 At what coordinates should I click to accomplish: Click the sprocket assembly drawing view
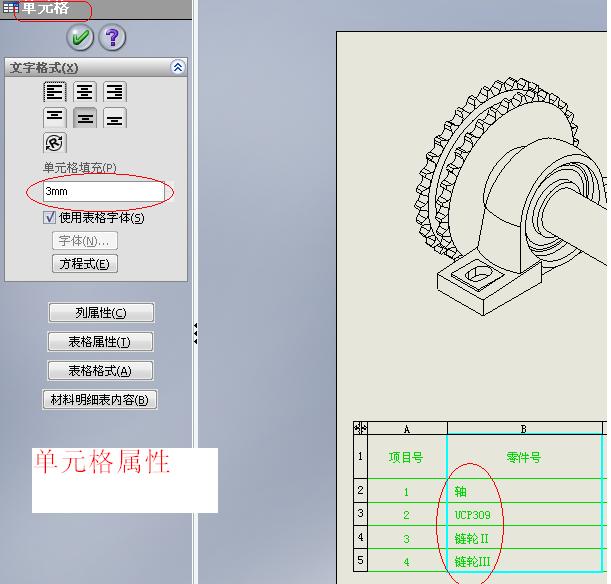(510, 195)
